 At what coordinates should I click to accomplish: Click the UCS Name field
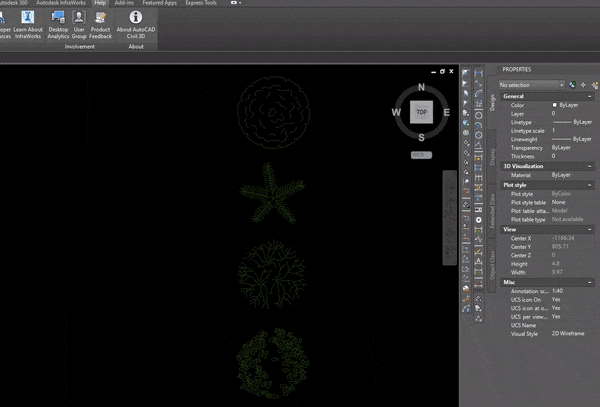click(573, 325)
